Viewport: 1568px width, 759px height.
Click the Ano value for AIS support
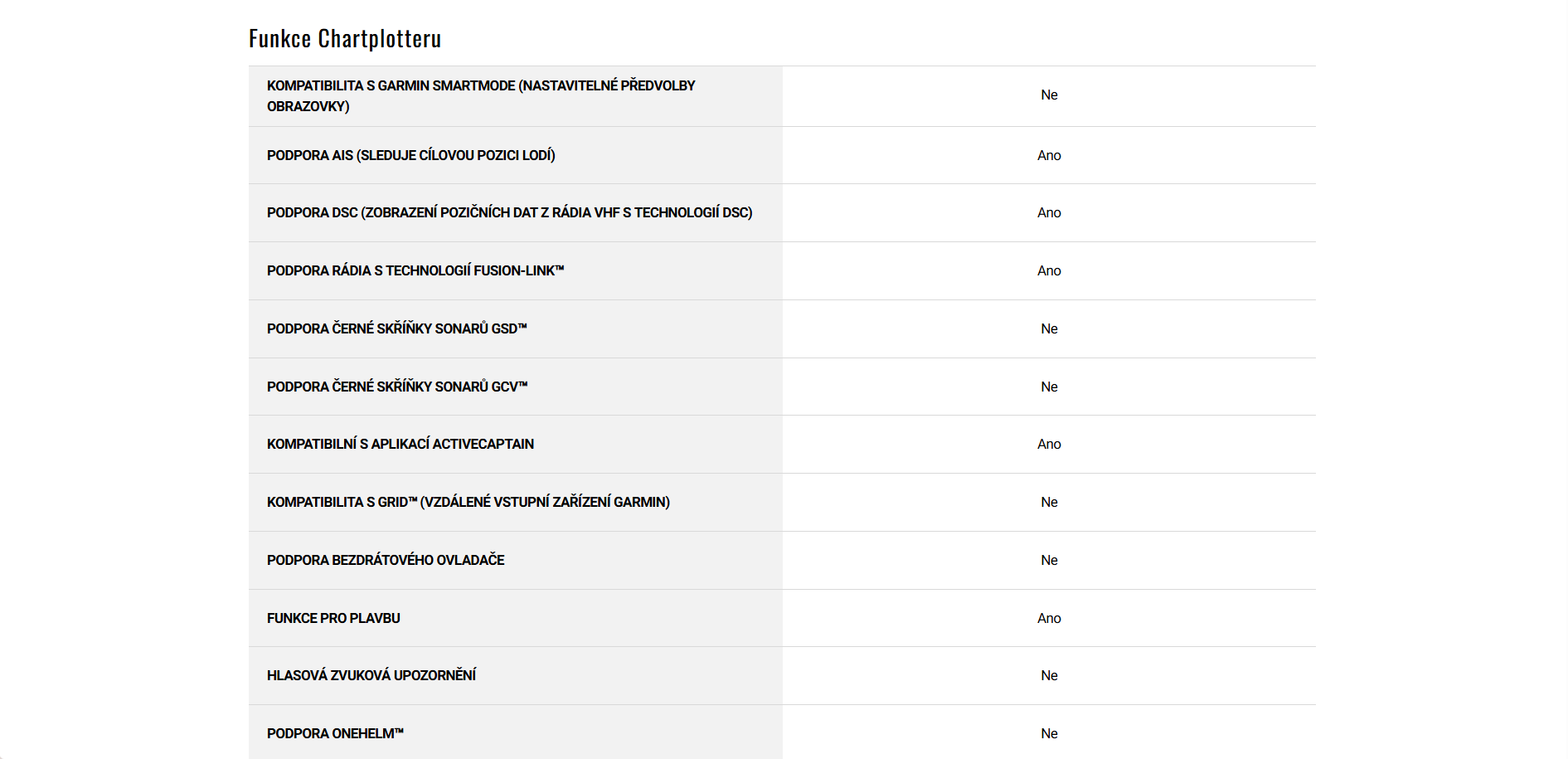1049,155
